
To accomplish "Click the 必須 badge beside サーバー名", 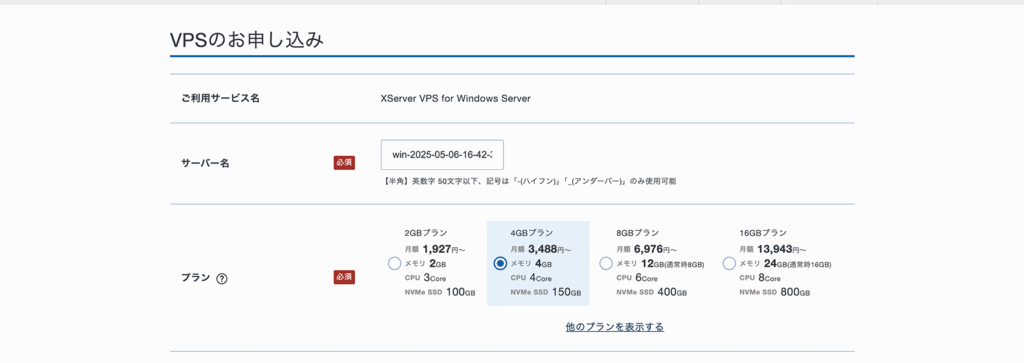I will [x=344, y=163].
